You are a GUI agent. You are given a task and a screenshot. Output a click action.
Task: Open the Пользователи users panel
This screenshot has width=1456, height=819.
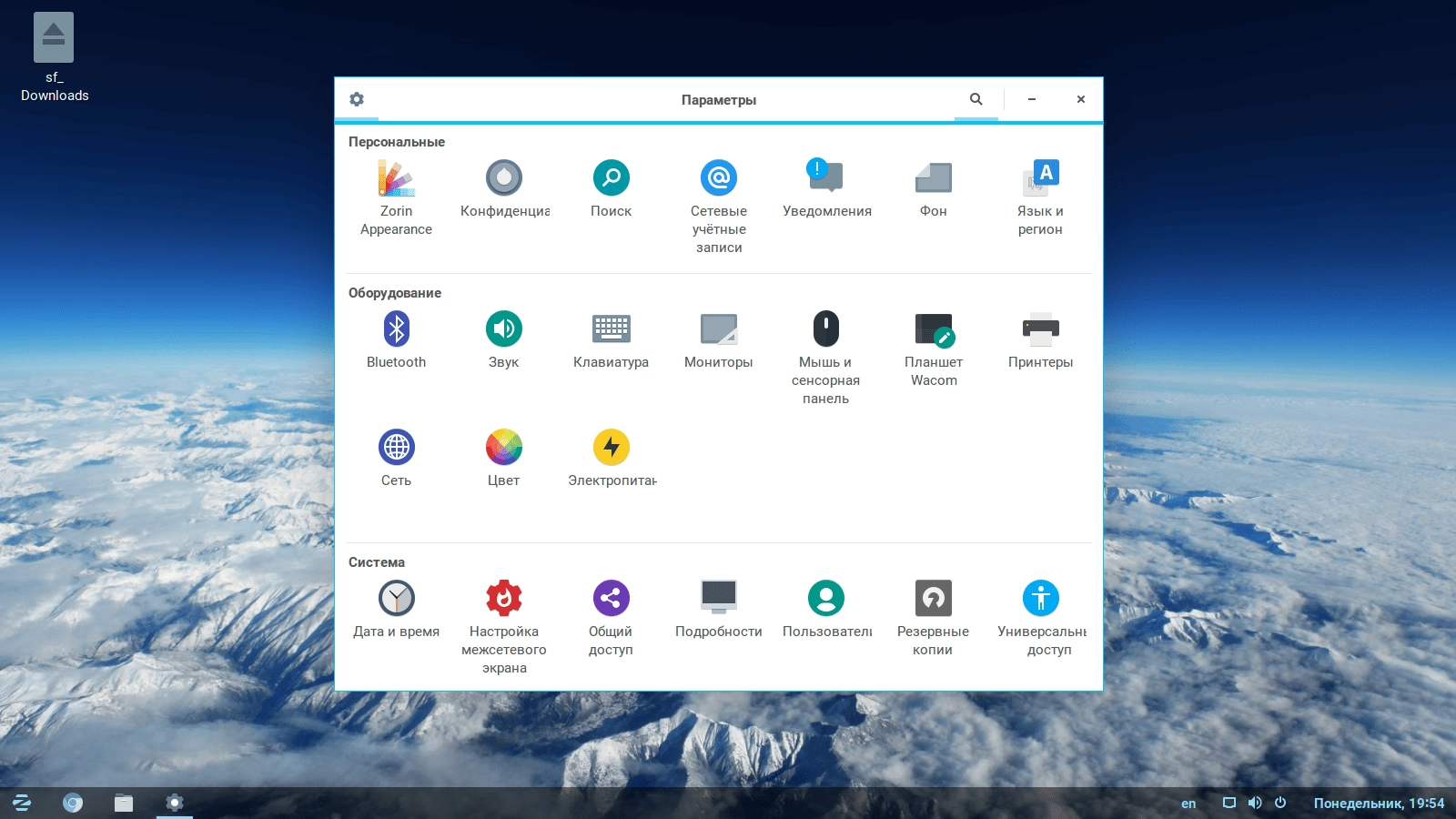(826, 609)
